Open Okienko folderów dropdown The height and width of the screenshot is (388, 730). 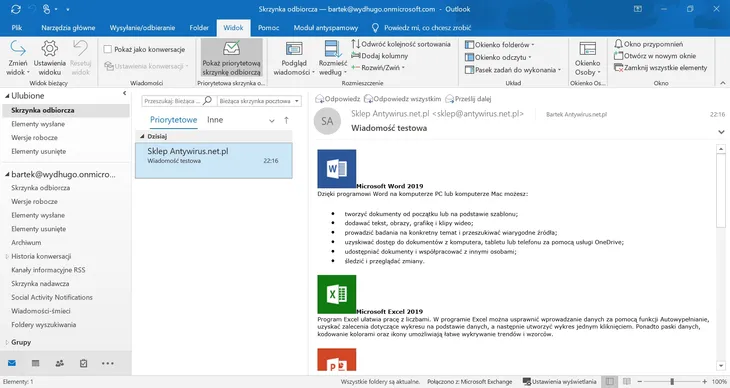tap(500, 45)
